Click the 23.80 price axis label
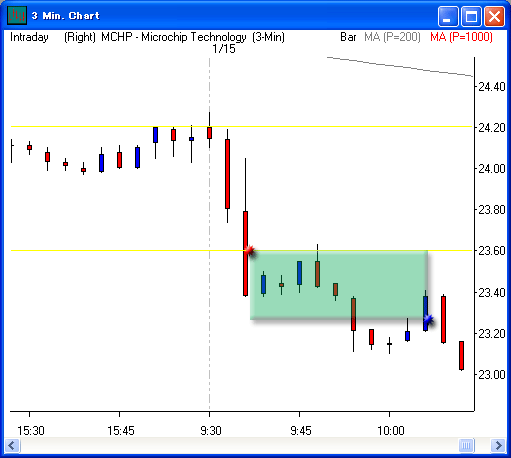Viewport: 511px width, 458px height. (x=492, y=210)
